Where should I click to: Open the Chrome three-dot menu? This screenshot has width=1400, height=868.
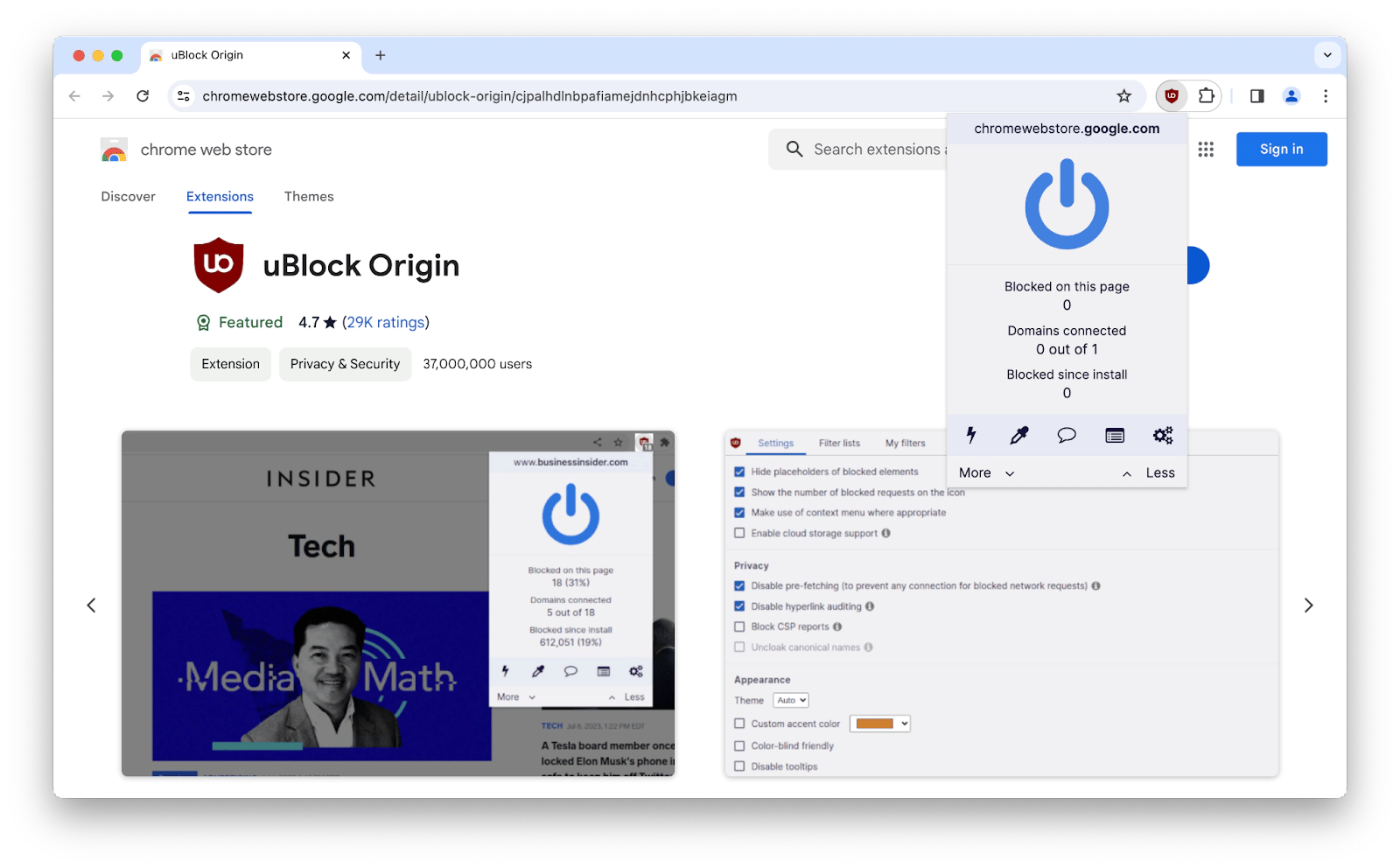(x=1326, y=96)
